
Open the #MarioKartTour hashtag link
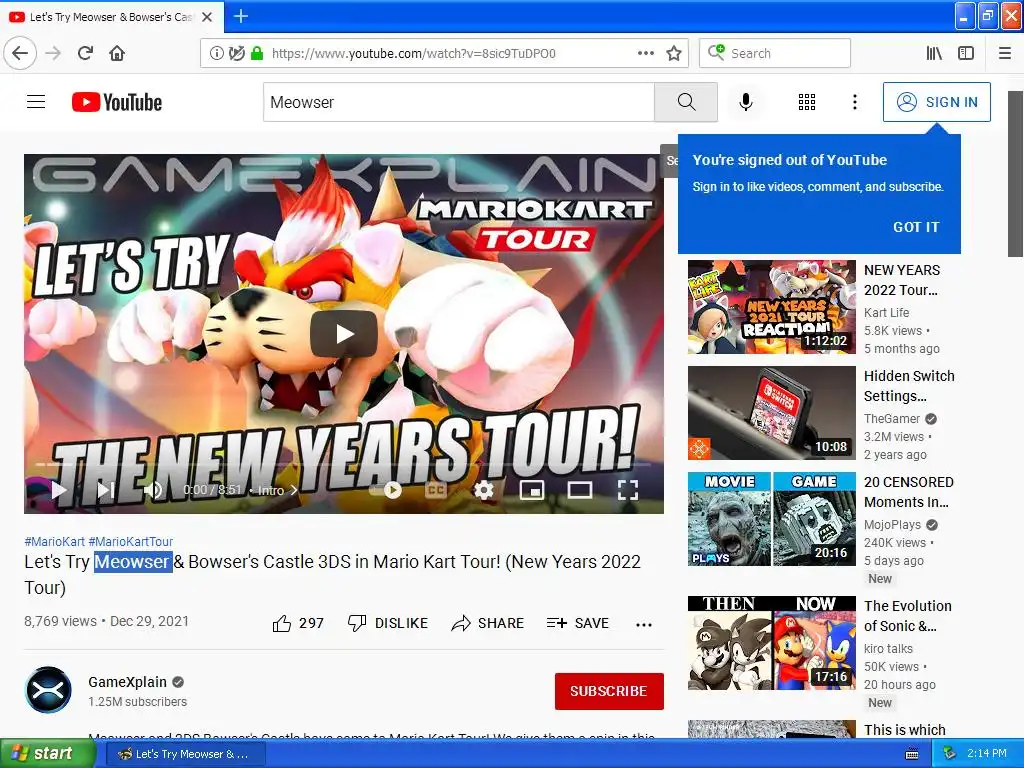(x=131, y=541)
